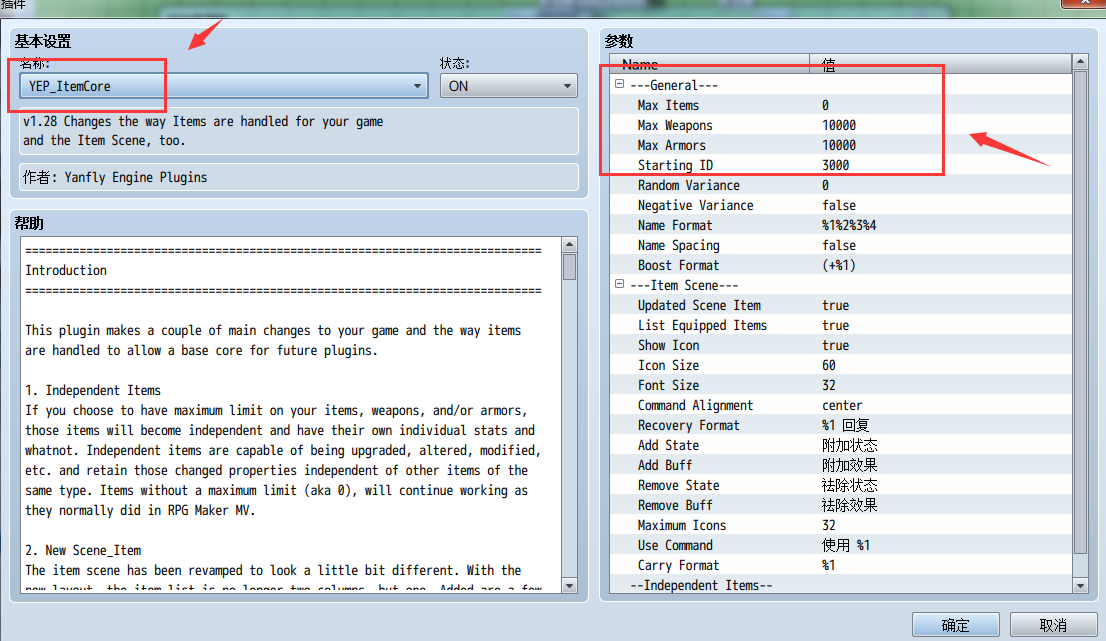Select the Boost Format parameter row
Viewport: 1106px width, 641px height.
coord(841,265)
